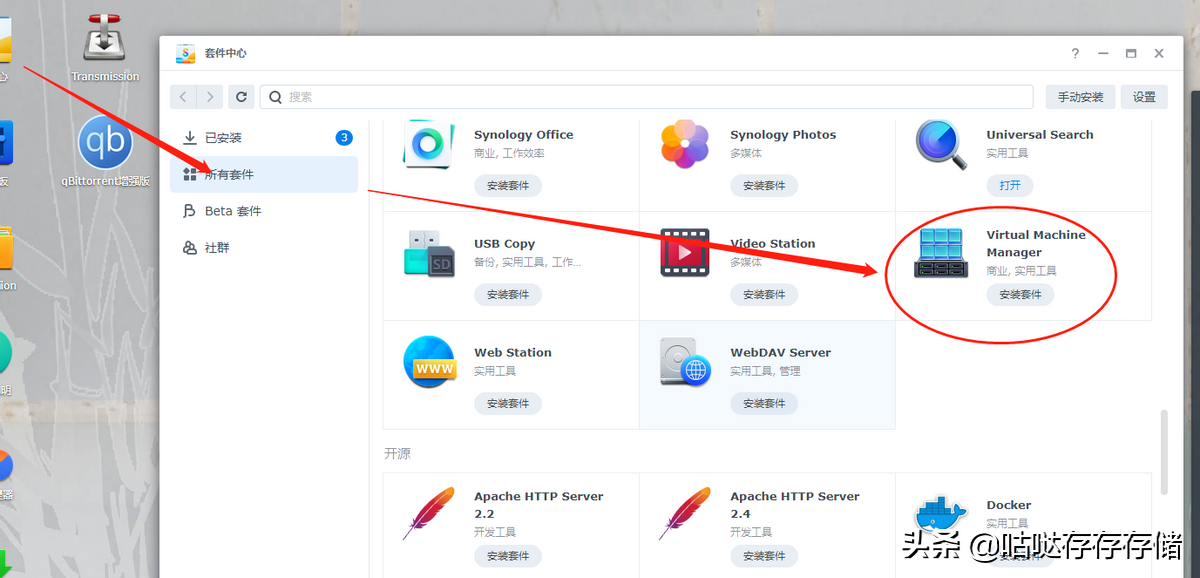Click the WebDAV Server globe icon

[x=684, y=363]
